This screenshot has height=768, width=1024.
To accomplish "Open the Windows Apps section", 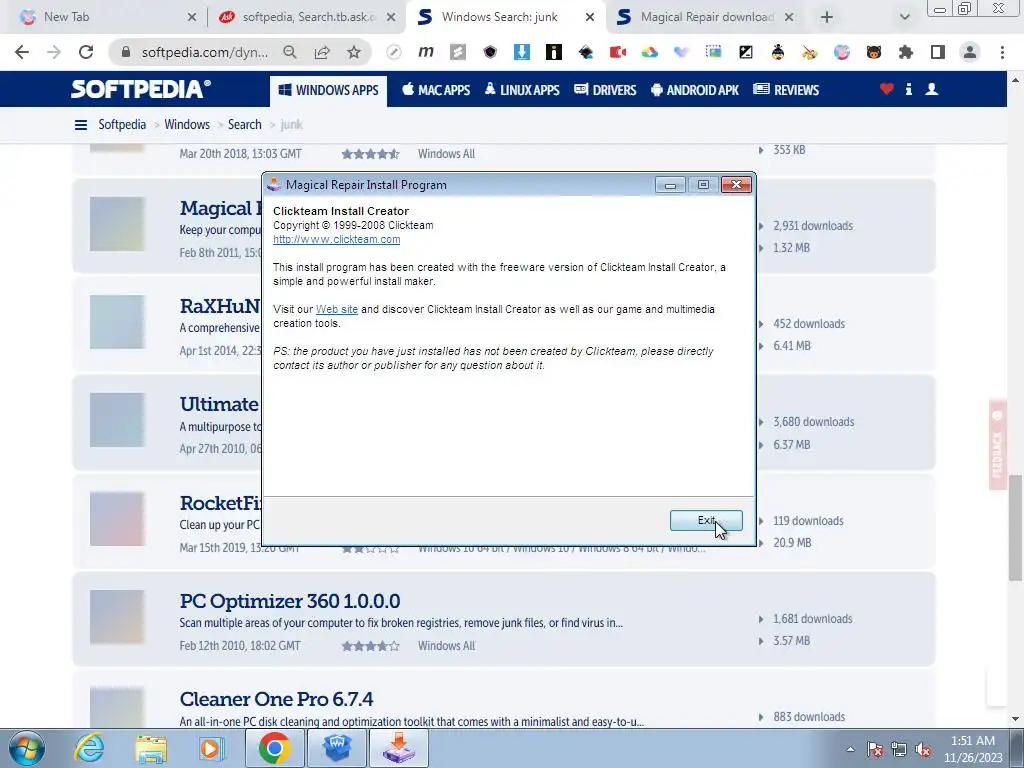I will [328, 90].
